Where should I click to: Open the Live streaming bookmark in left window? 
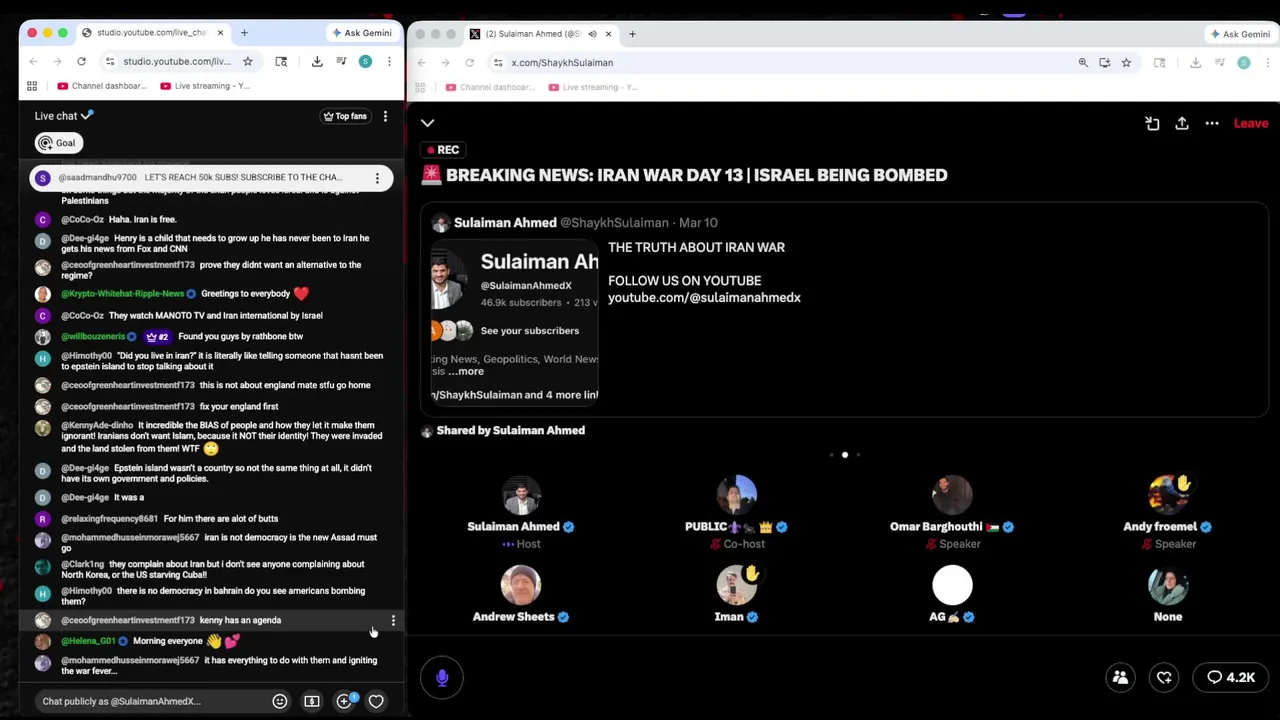[x=205, y=86]
